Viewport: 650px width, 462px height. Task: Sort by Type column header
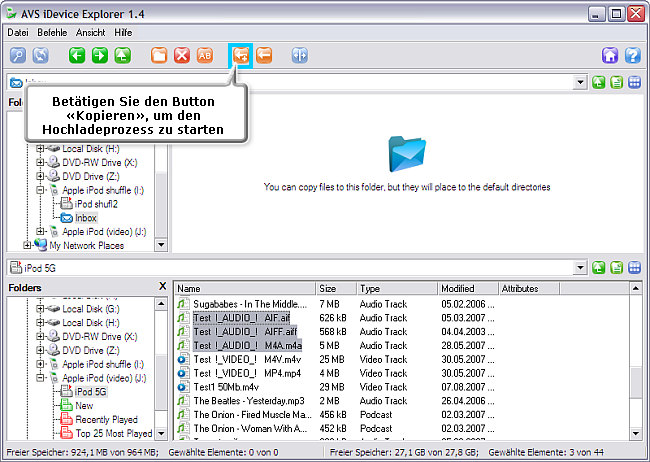tap(397, 288)
